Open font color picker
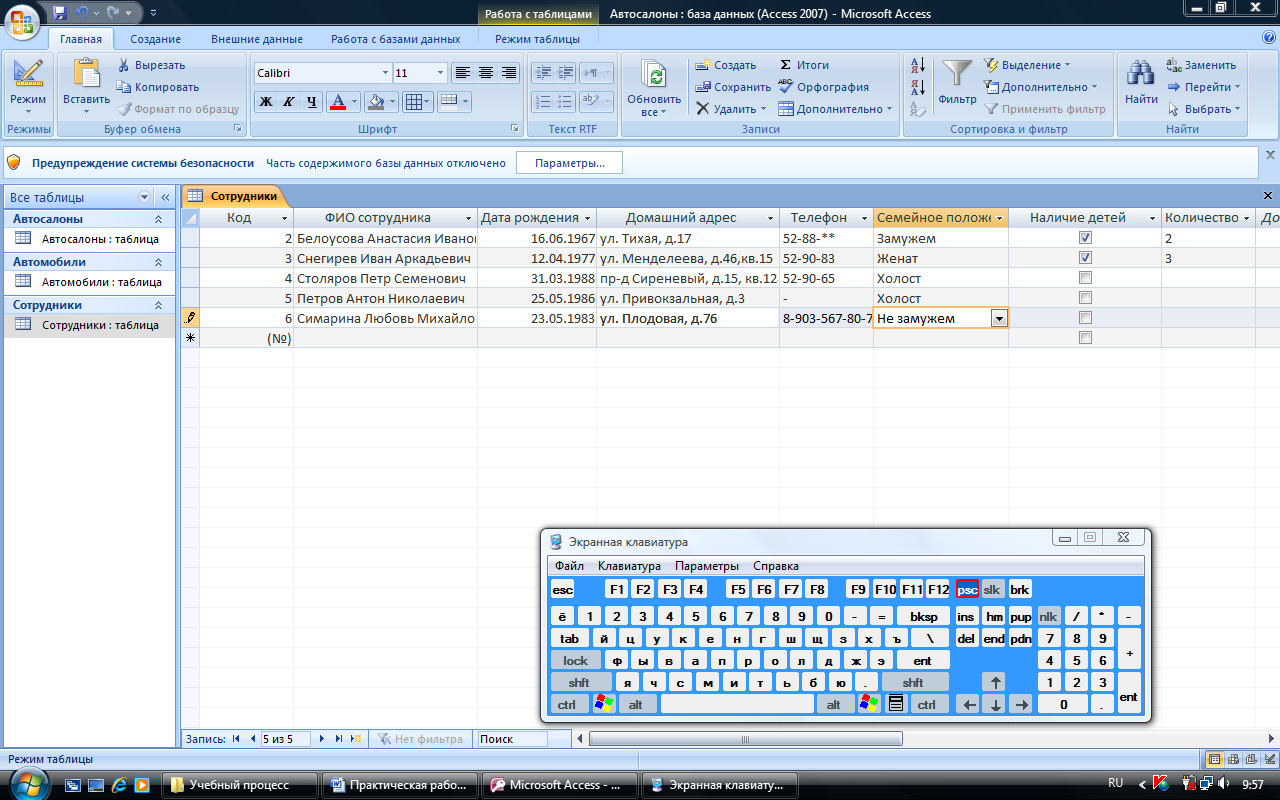The image size is (1280, 800). [354, 101]
